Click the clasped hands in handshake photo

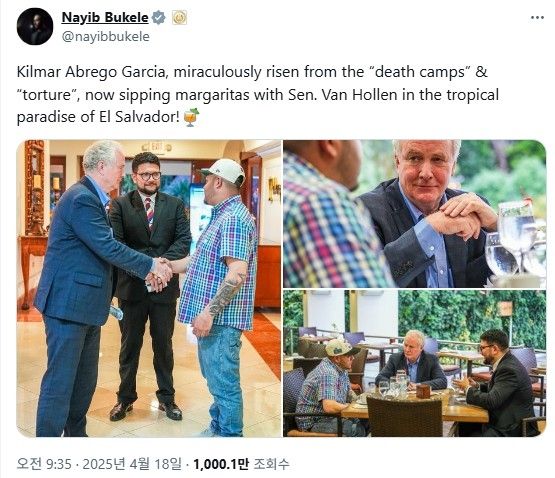tap(159, 274)
